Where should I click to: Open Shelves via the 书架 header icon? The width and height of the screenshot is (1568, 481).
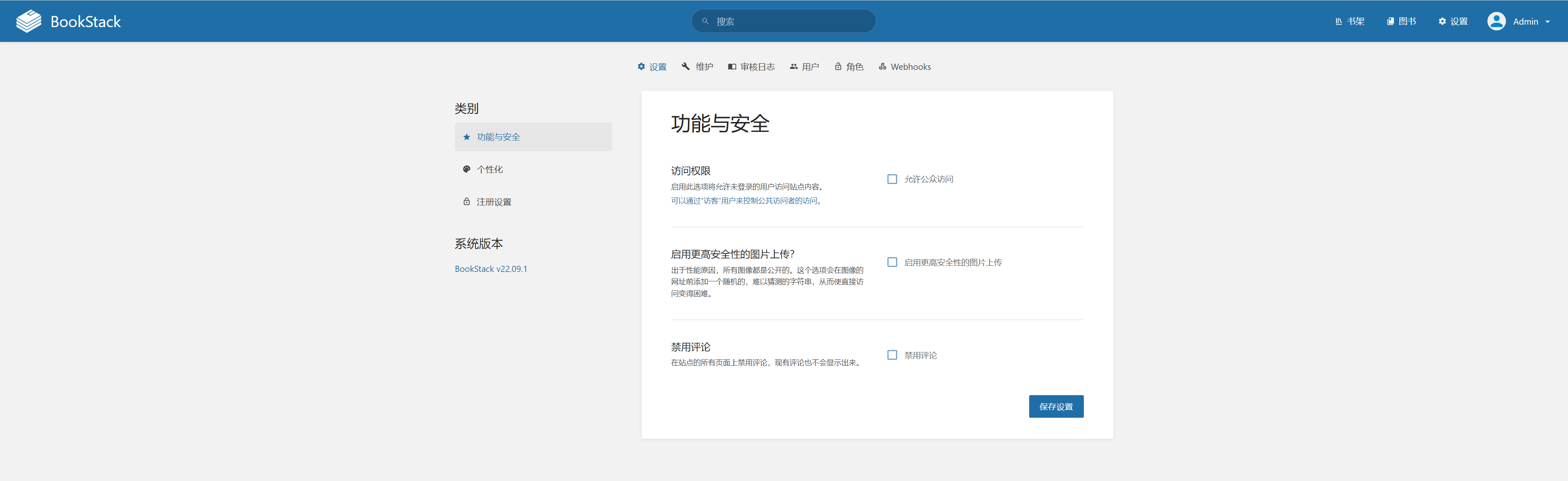1339,21
